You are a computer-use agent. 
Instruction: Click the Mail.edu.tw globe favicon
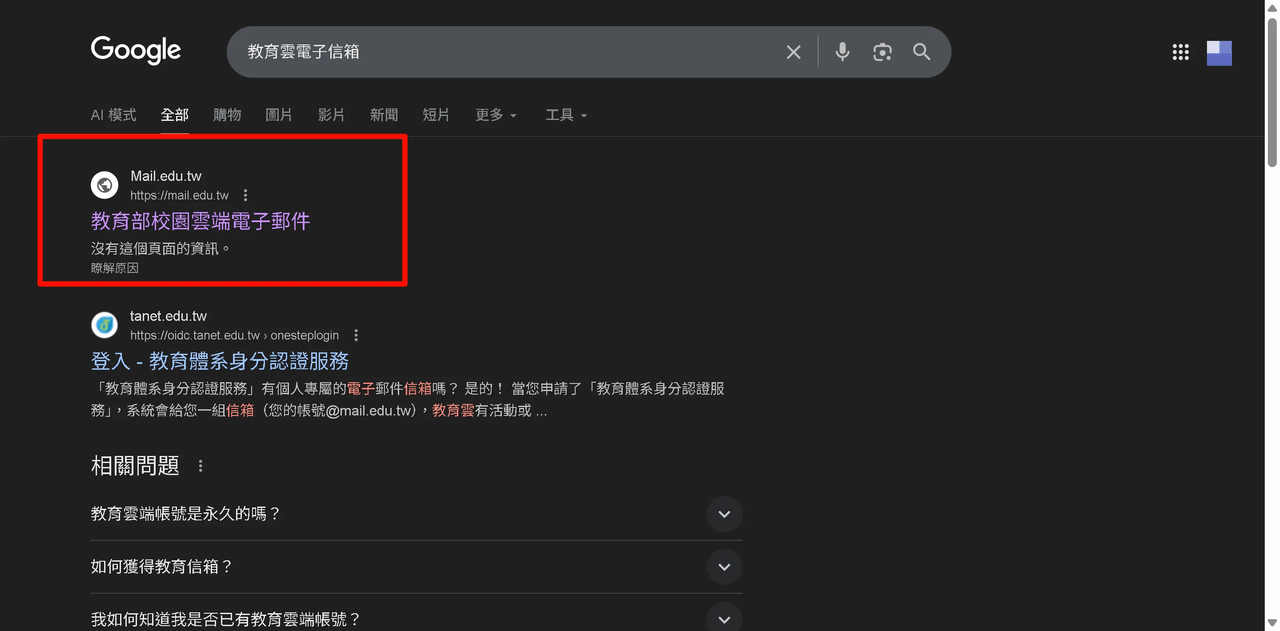(105, 185)
